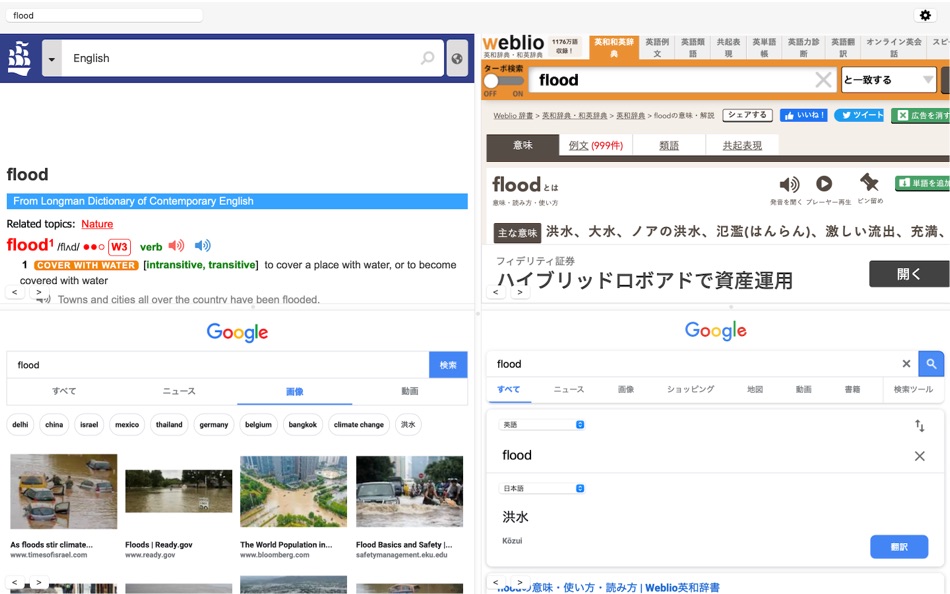Image resolution: width=950 pixels, height=594 pixels.
Task: Go back in the Longman pane
Action: click(x=15, y=292)
